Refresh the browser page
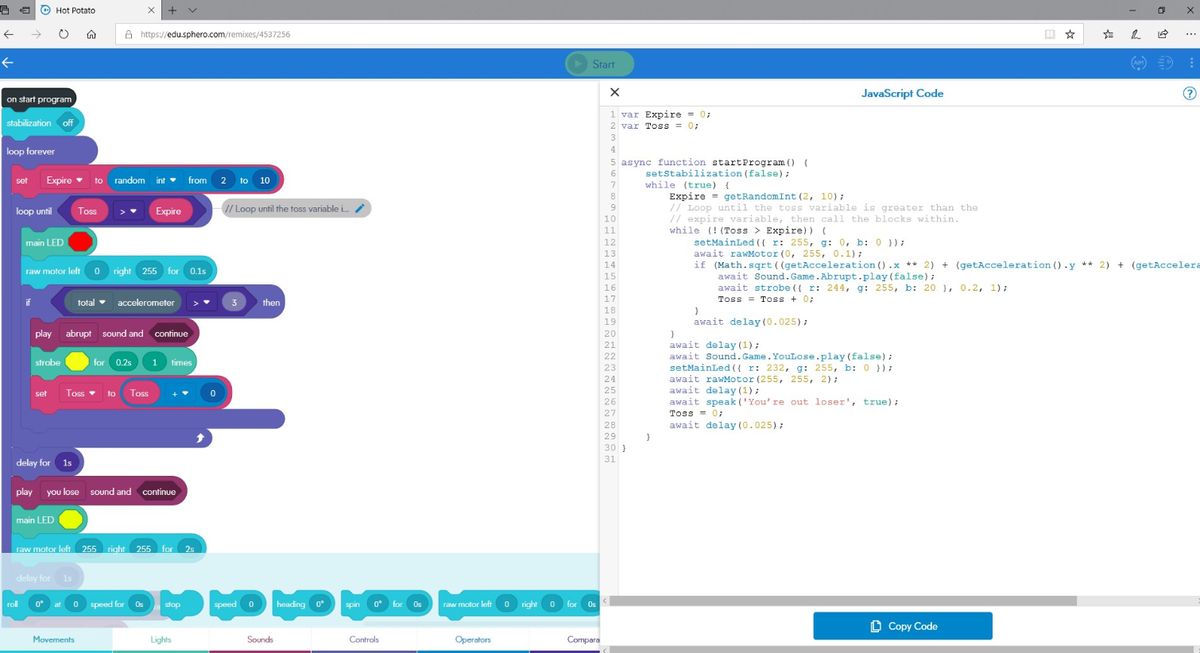Image resolution: width=1200 pixels, height=653 pixels. coord(63,34)
